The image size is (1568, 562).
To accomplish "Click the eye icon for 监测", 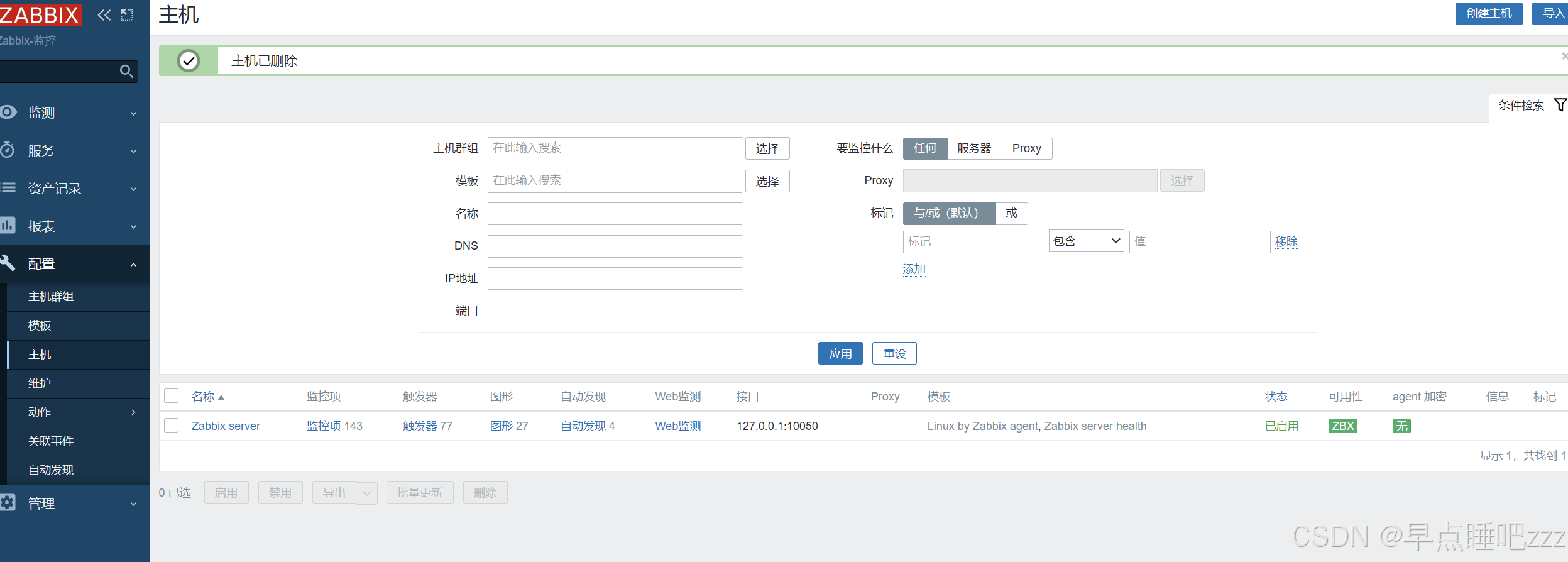I will [8, 113].
